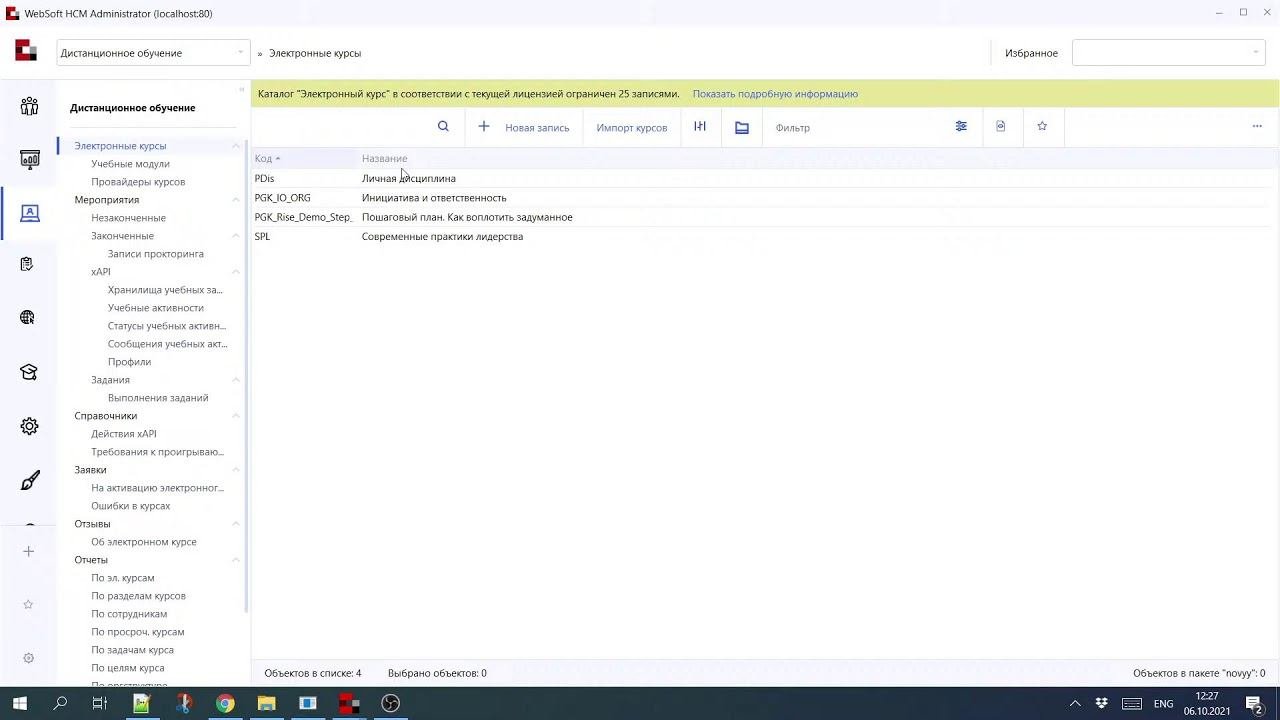This screenshot has height=720, width=1280.
Task: Open the paintbrush design sidebar section
Action: click(x=29, y=481)
